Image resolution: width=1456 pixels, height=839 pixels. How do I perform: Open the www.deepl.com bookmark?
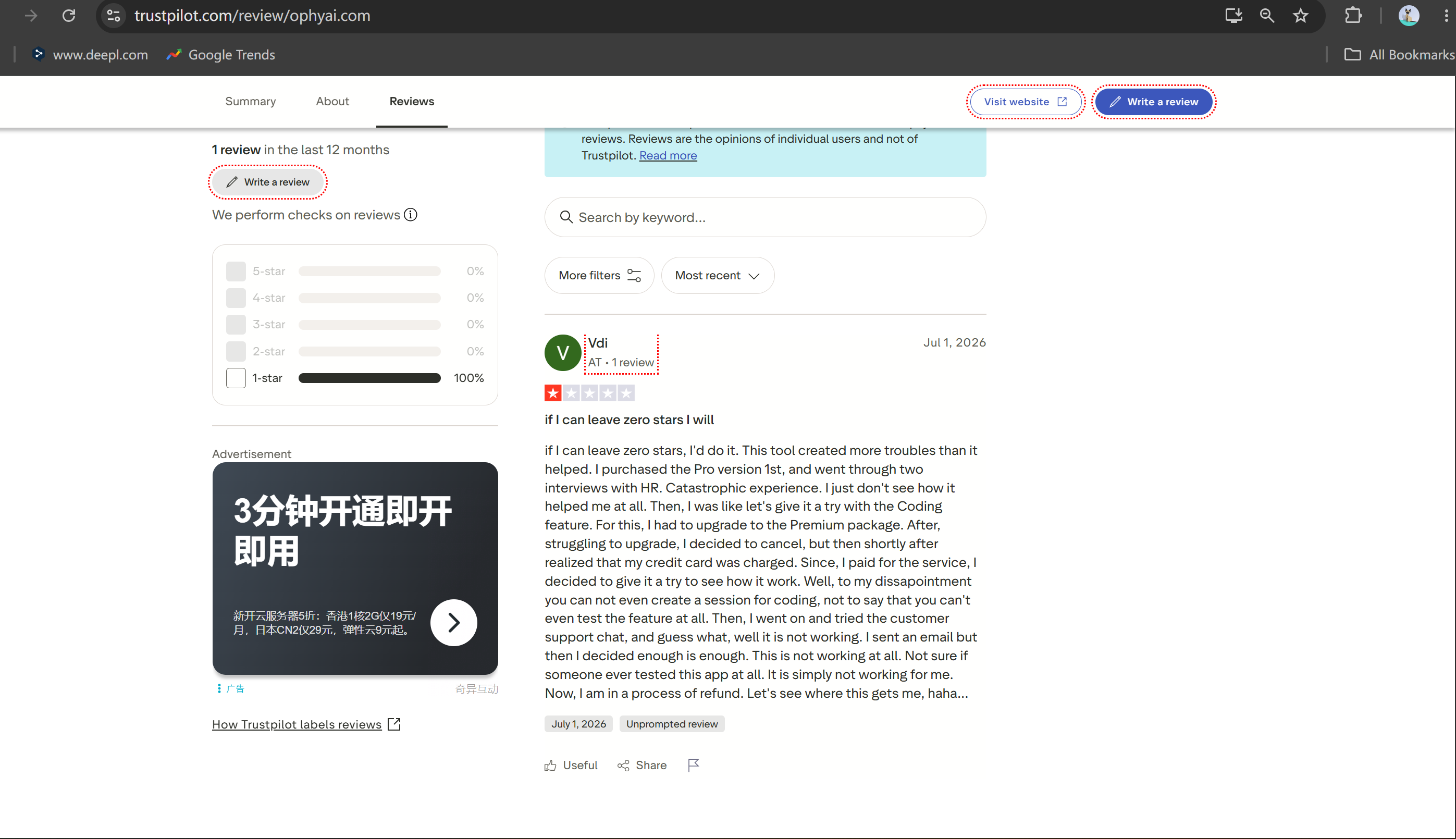(90, 55)
